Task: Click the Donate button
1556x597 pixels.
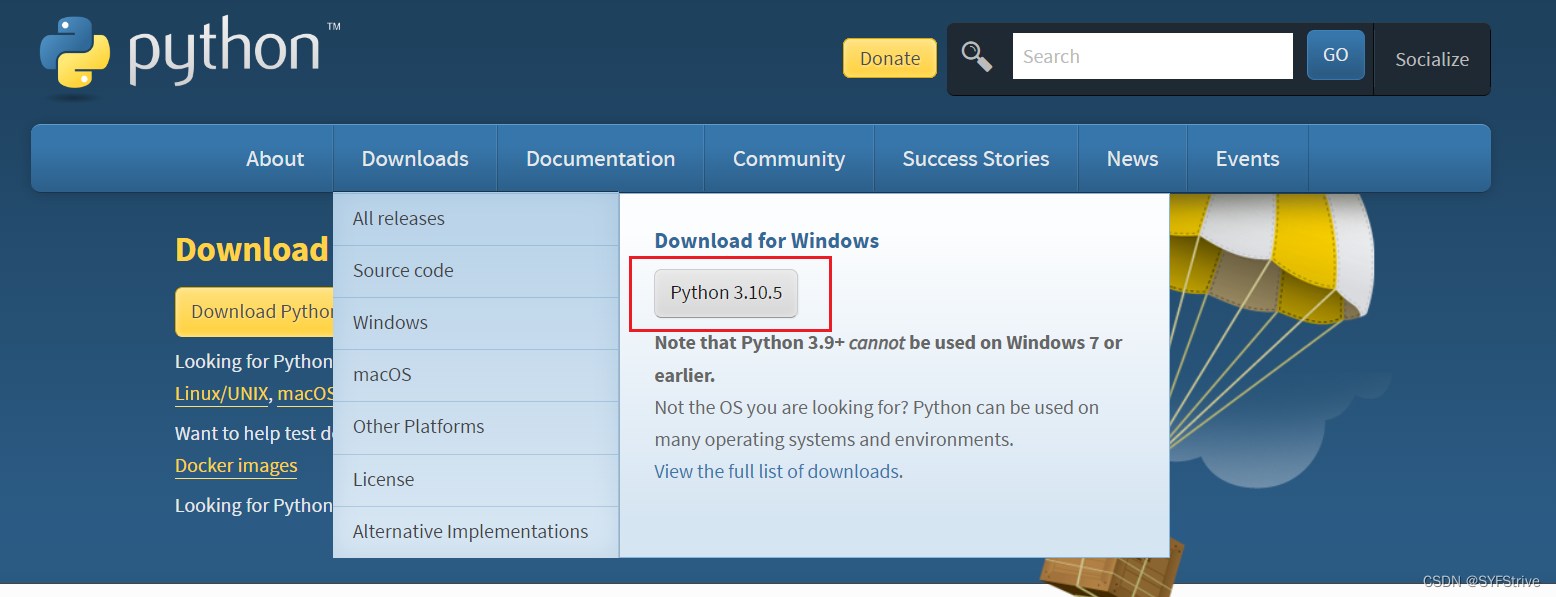Action: coord(890,58)
